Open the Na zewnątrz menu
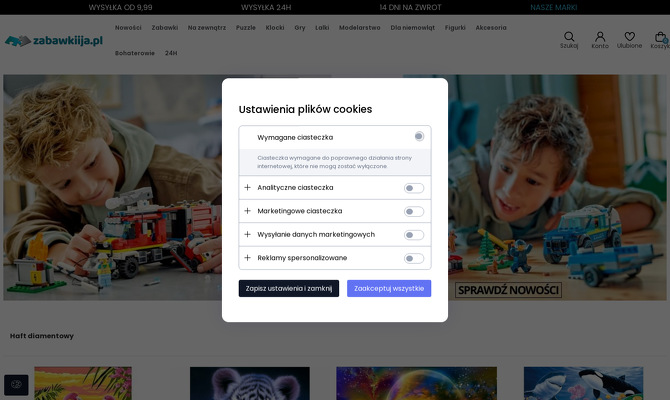 coord(207,28)
